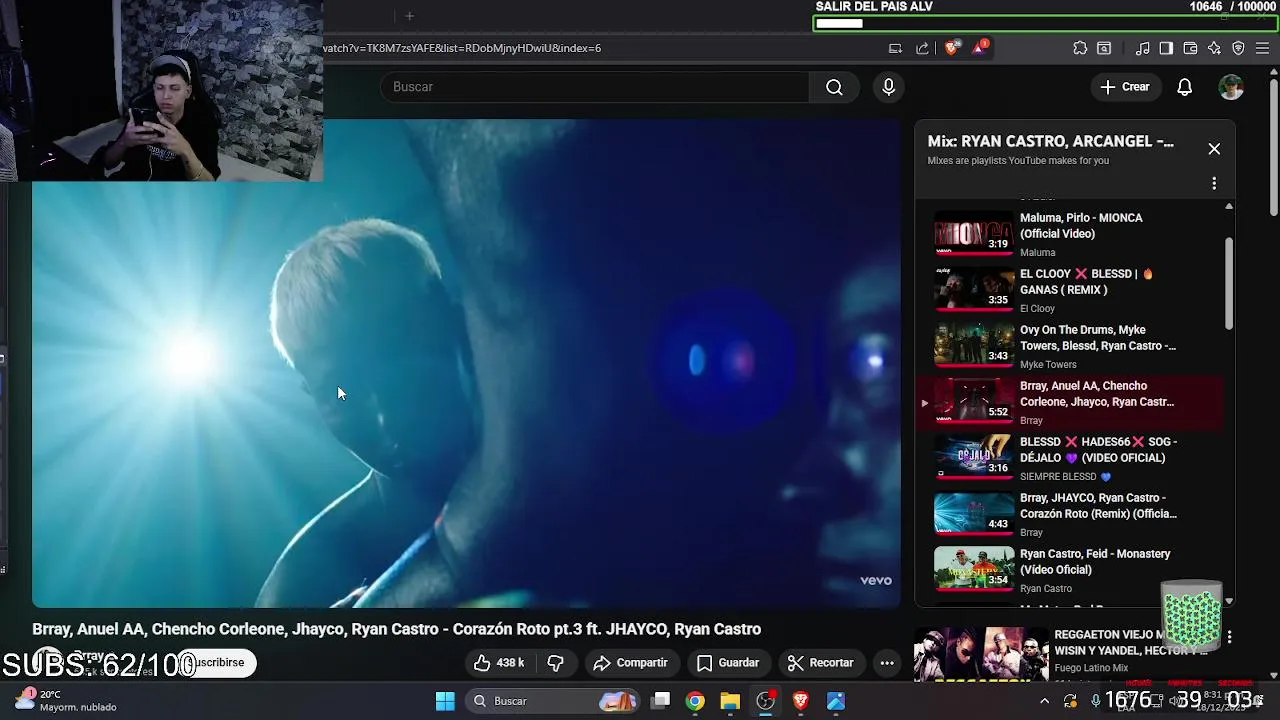This screenshot has height=720, width=1280.
Task: Click "Fuego Latino Mix" channel text
Action: 1091,668
